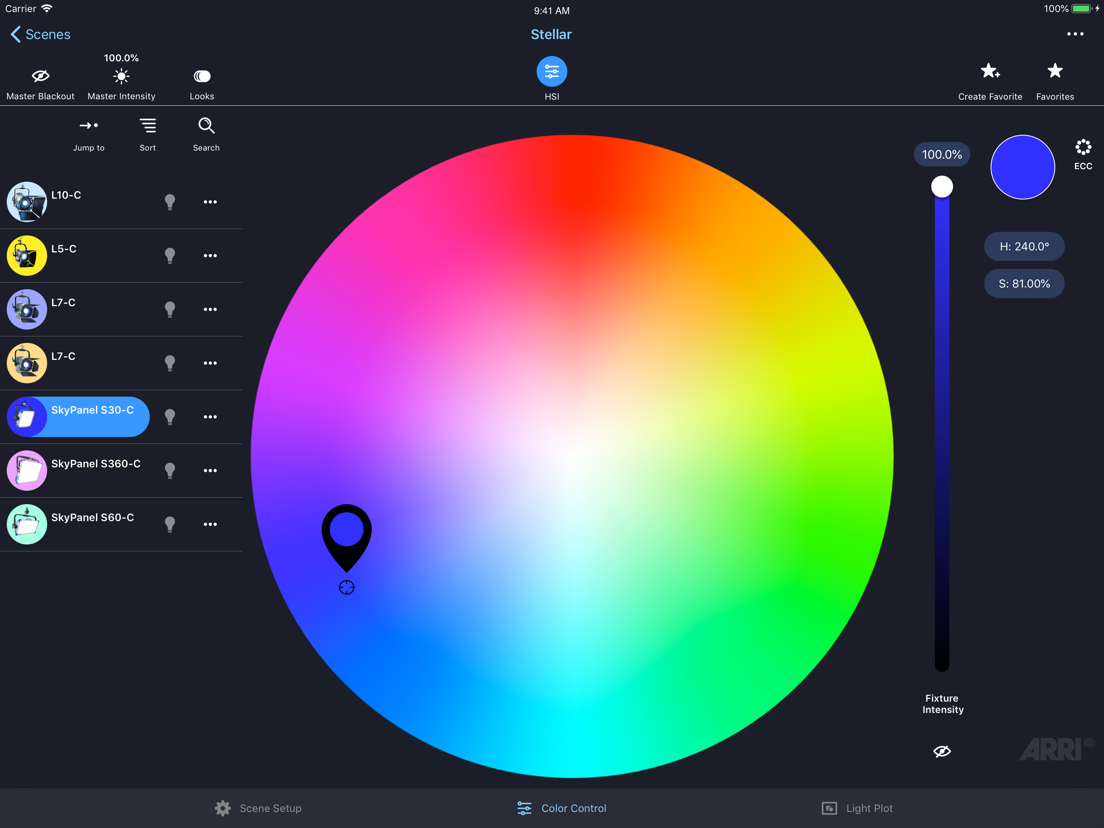Tap the 100.0% intensity value
The image size is (1104, 828).
pos(942,154)
